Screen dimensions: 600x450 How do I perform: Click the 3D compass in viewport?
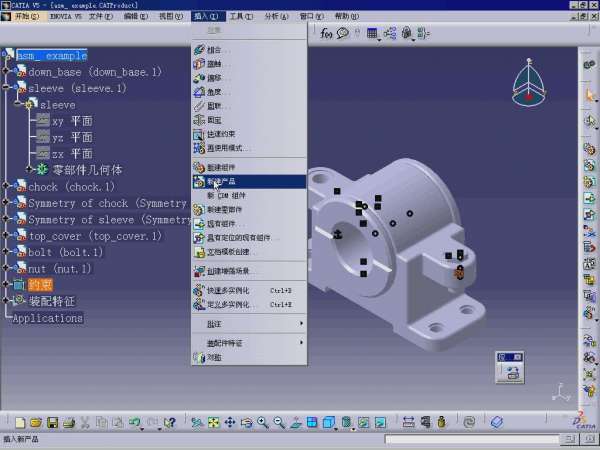pyautogui.click(x=529, y=82)
